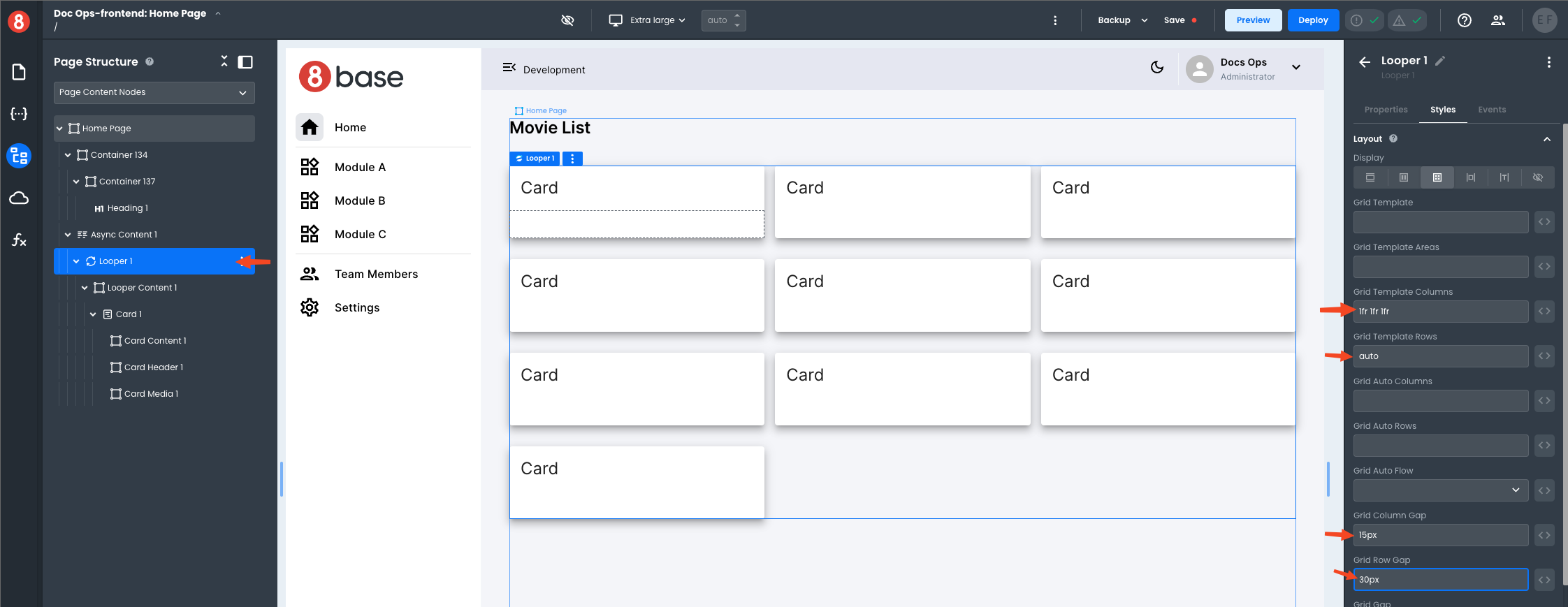
Task: Click the Grid Template Columns input field
Action: [x=1440, y=312]
